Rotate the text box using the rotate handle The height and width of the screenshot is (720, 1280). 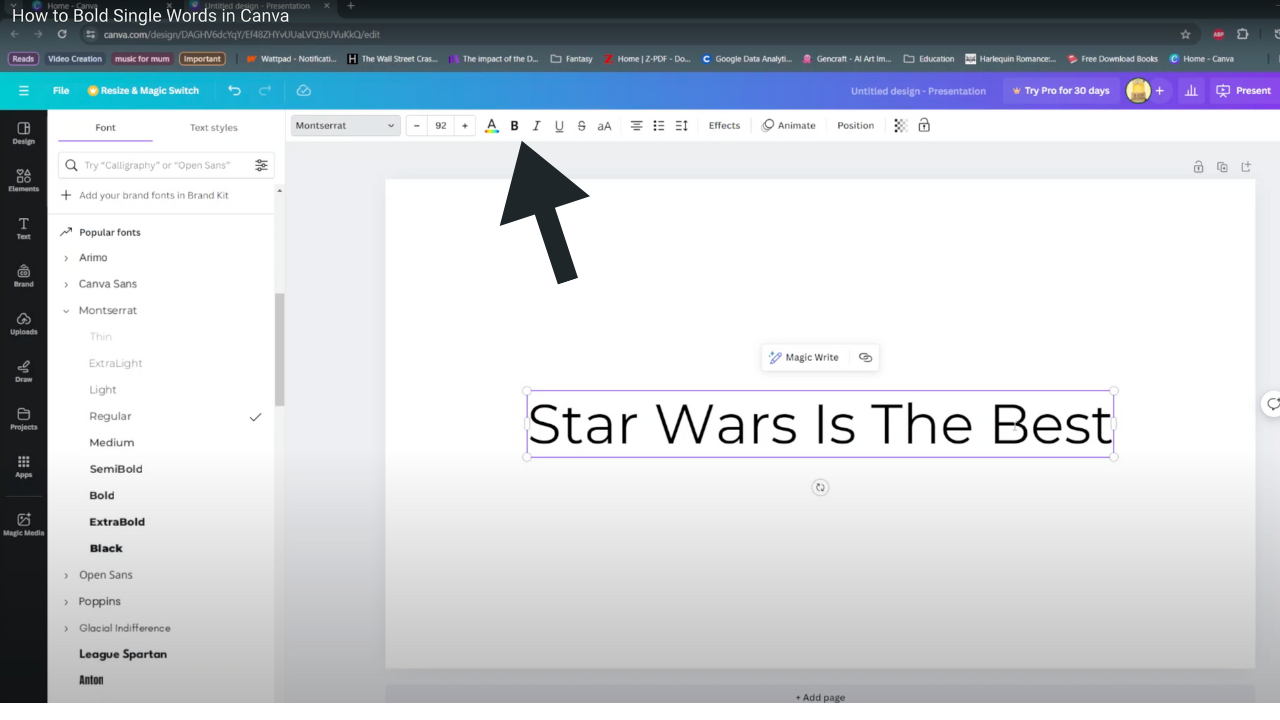(820, 487)
